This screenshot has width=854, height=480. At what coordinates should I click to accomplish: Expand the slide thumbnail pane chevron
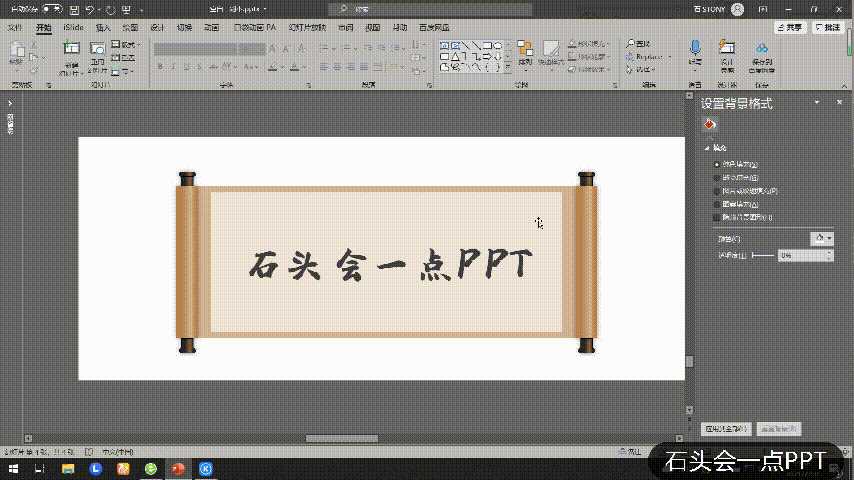pos(10,103)
